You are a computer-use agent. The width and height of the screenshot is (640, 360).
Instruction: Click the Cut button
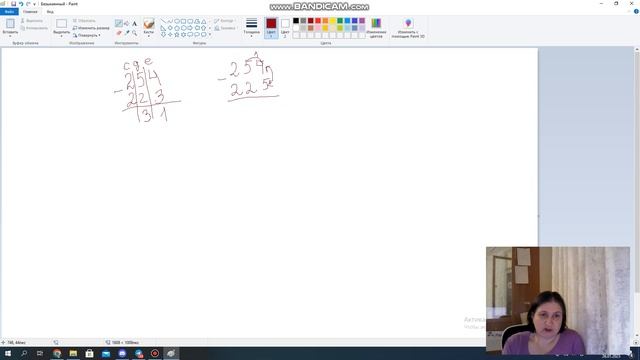(x=32, y=21)
